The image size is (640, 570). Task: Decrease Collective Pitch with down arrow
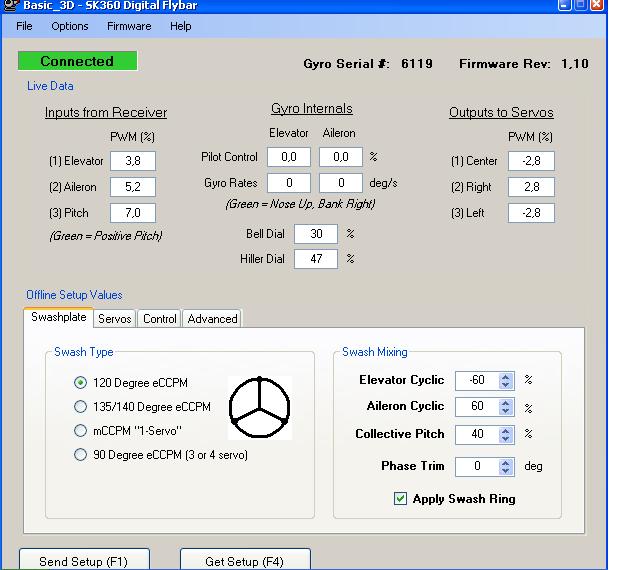tap(505, 438)
